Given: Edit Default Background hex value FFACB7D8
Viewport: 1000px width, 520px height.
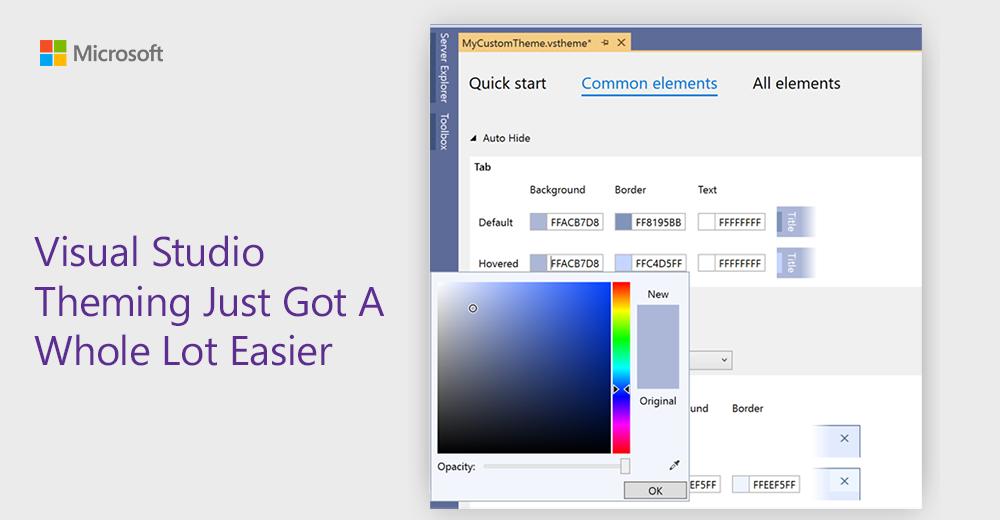Looking at the screenshot, I should (575, 222).
